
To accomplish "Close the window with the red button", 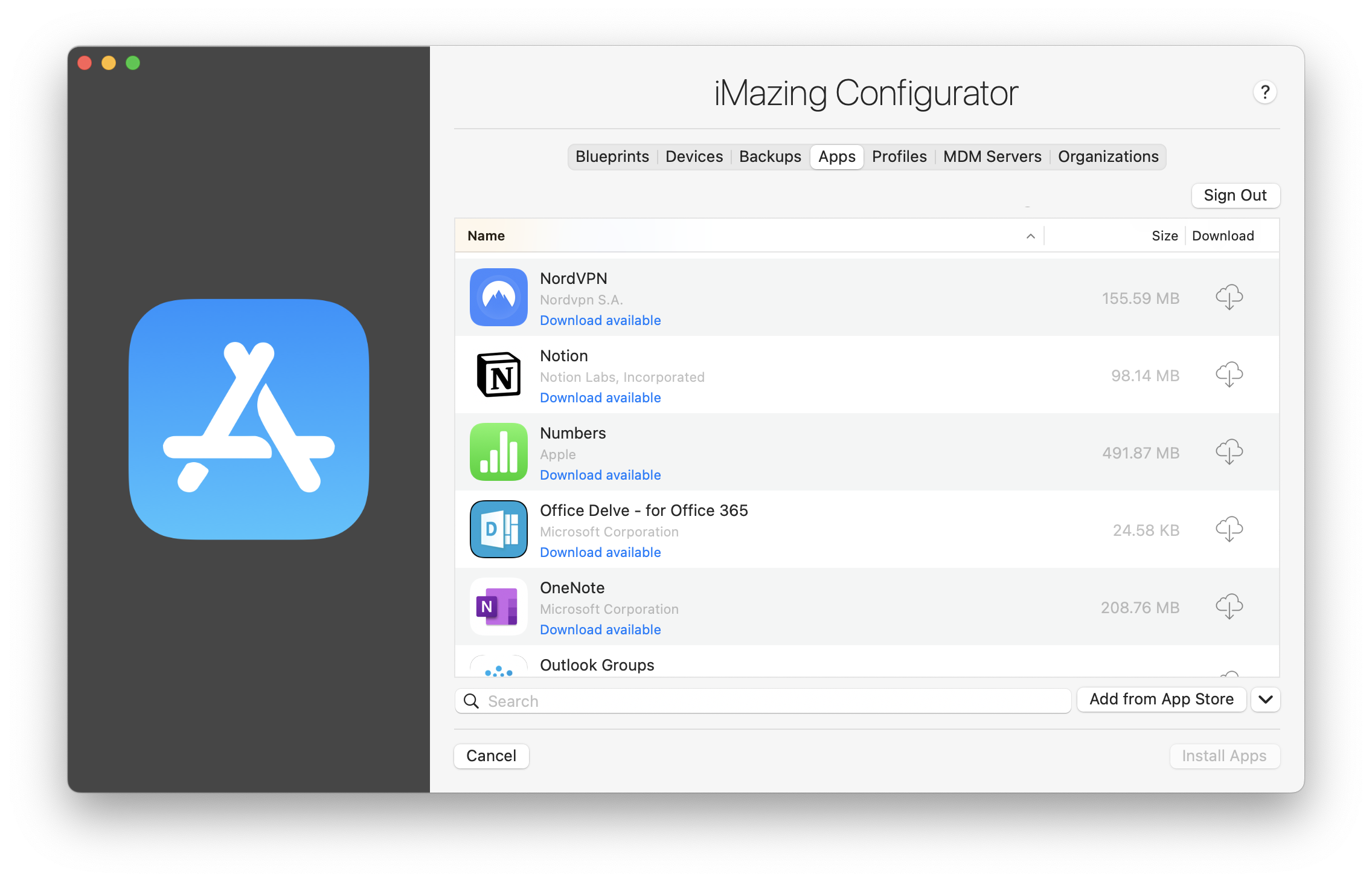I will tap(85, 63).
